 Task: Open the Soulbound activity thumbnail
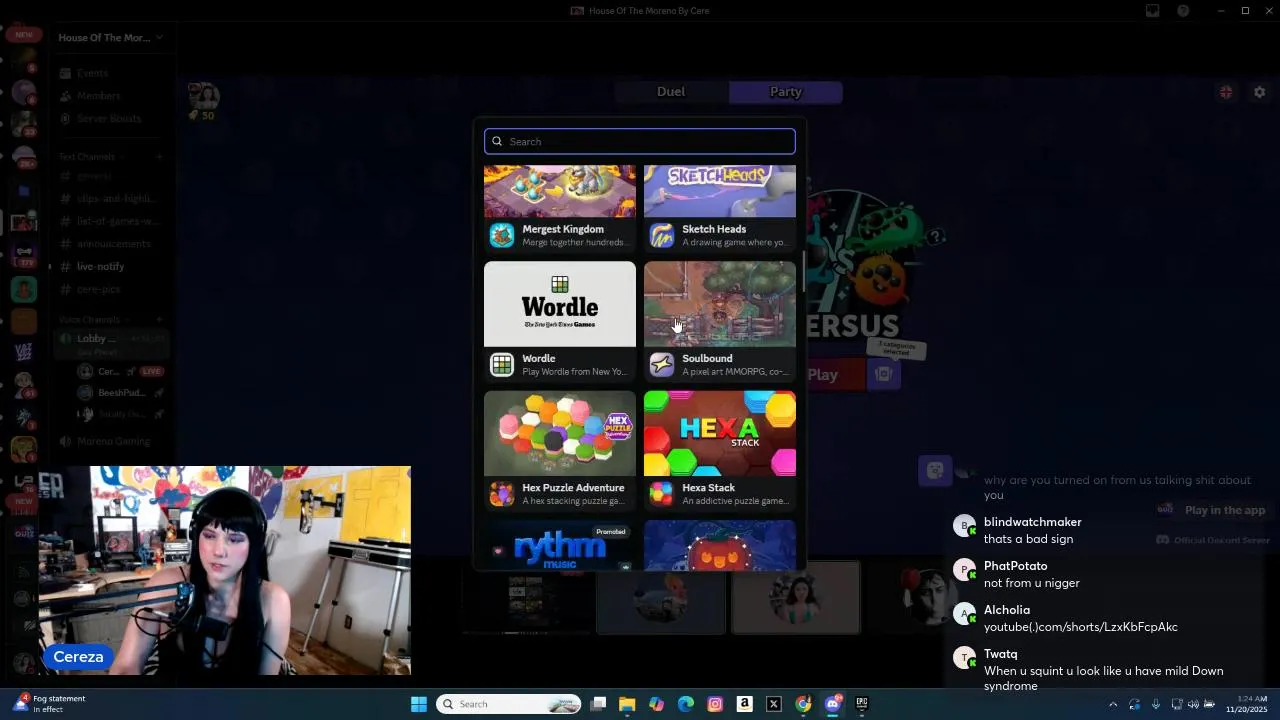coord(720,304)
